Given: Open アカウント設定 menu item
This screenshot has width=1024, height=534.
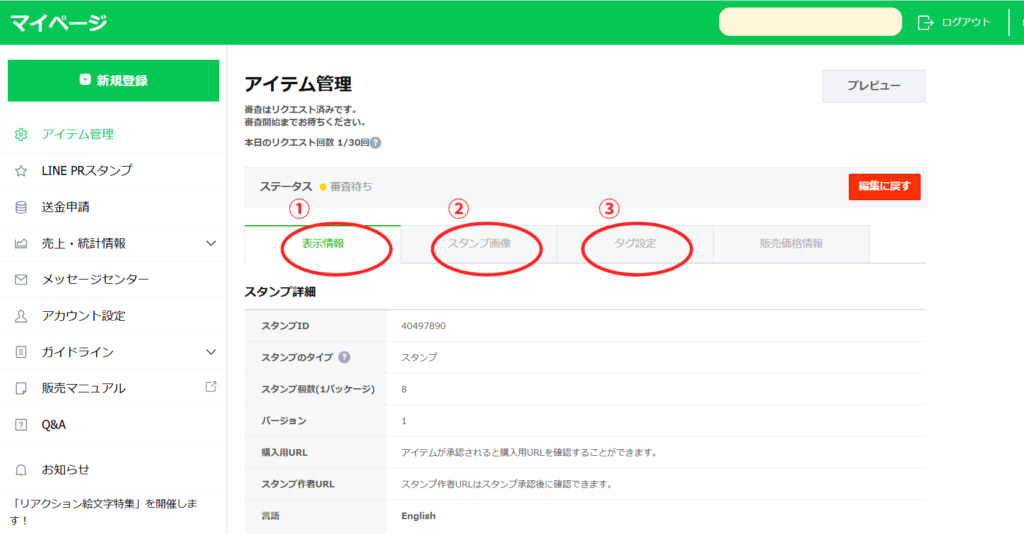Looking at the screenshot, I should point(84,316).
